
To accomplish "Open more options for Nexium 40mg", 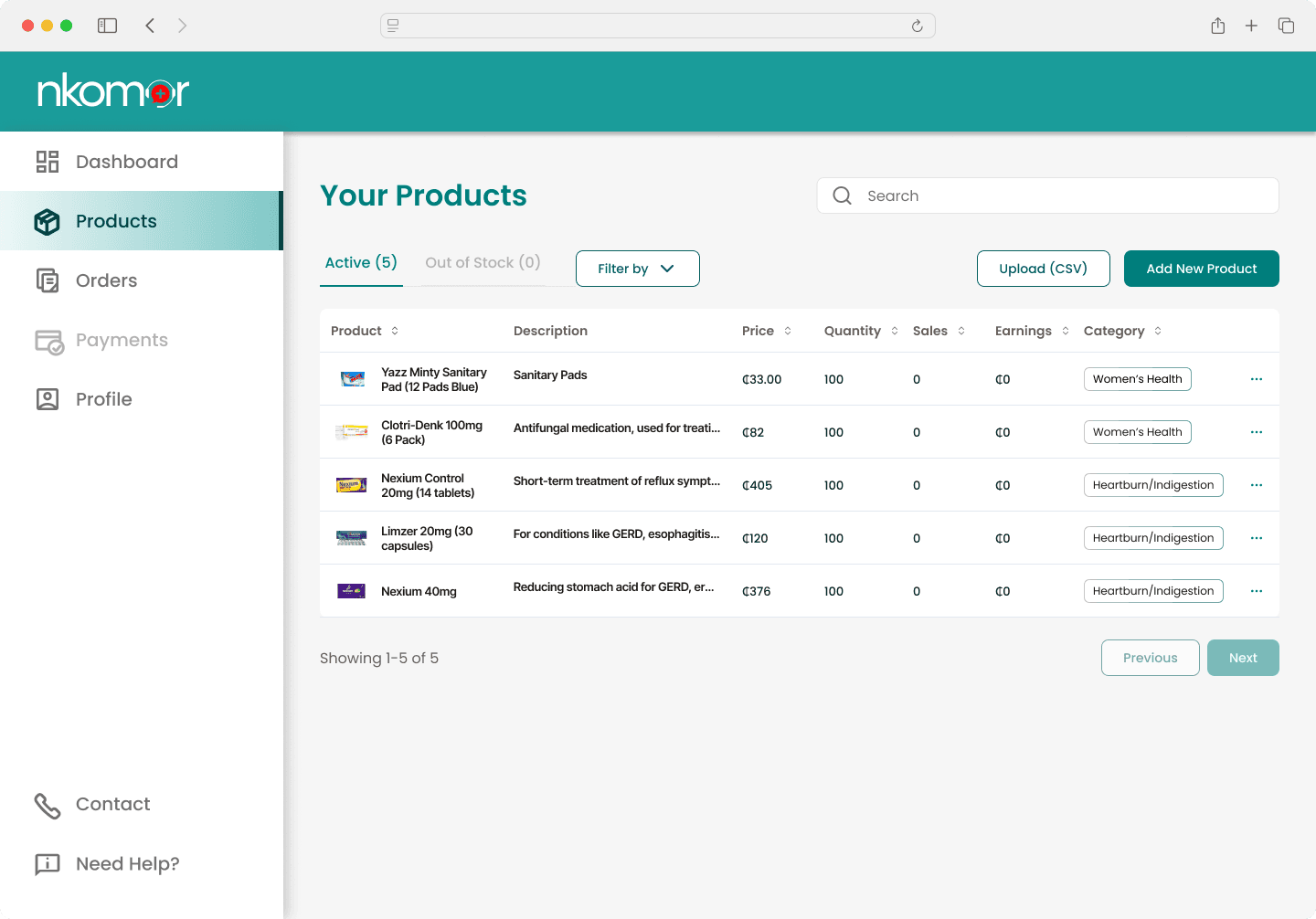I will [x=1257, y=591].
